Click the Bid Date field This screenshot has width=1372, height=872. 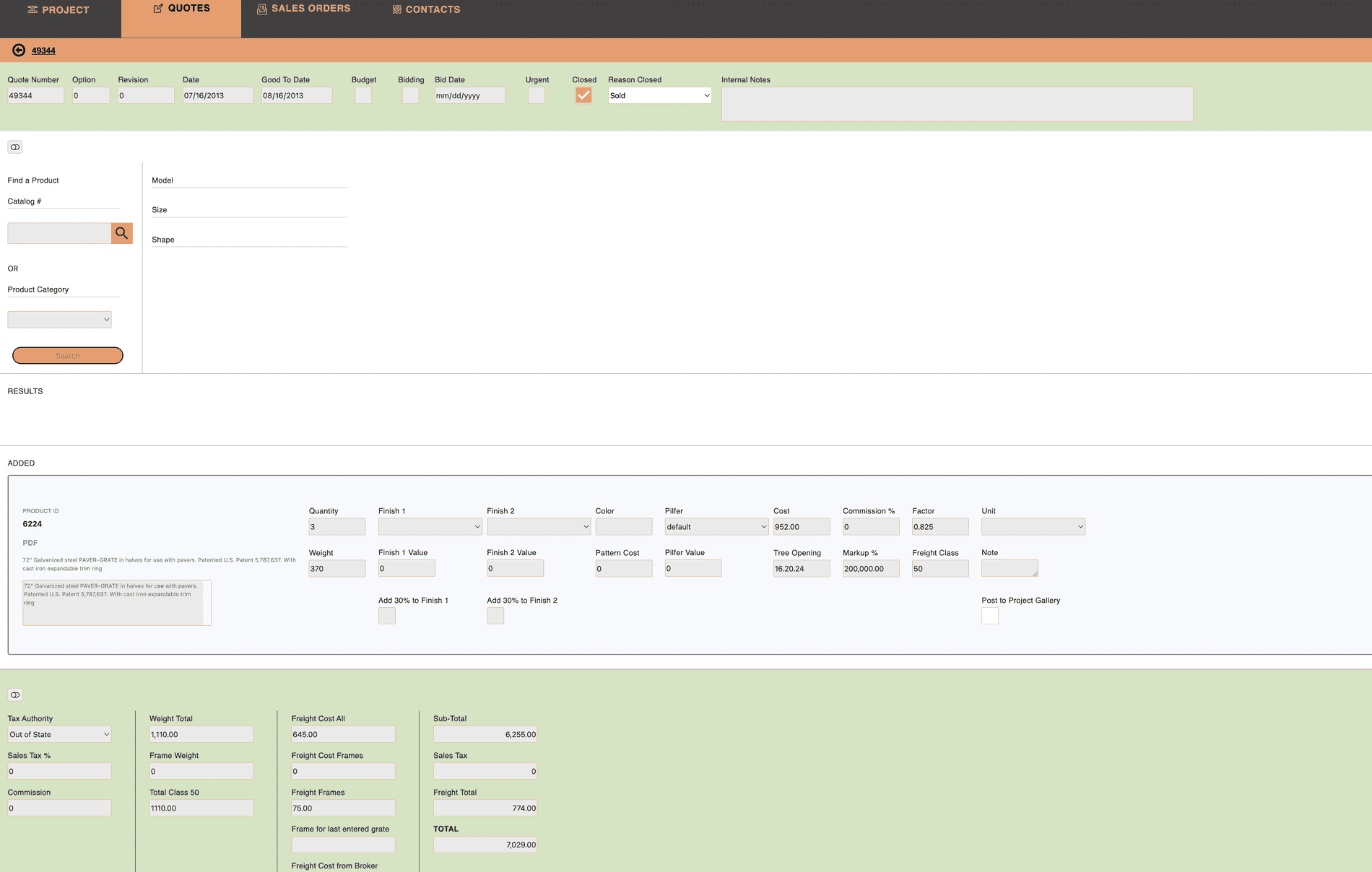470,95
